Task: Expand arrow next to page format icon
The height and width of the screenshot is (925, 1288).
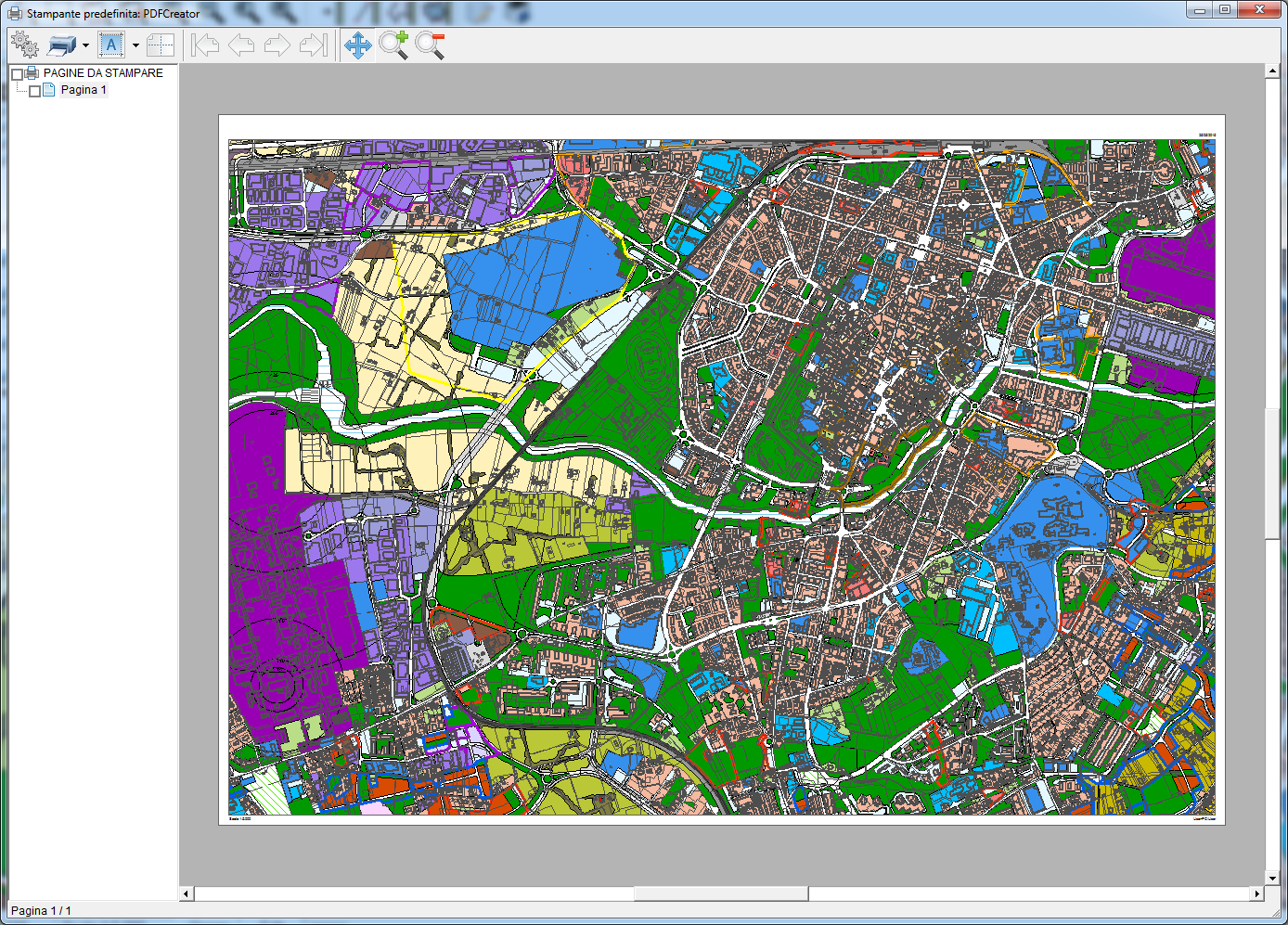Action: [x=135, y=45]
